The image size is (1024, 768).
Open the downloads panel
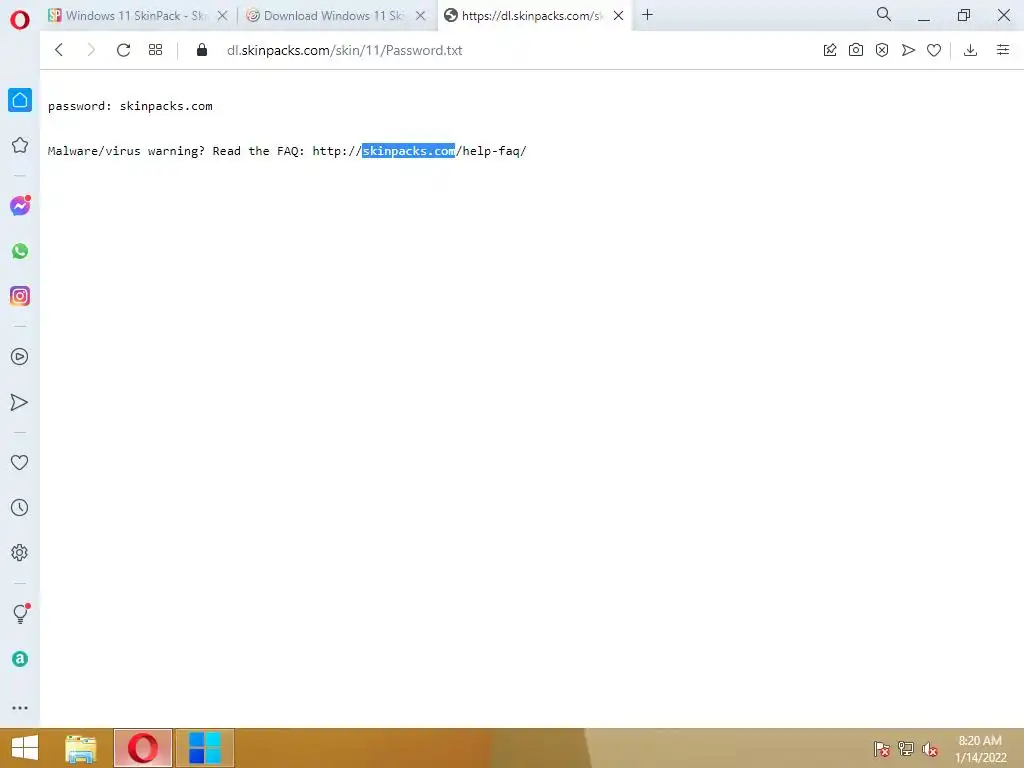pos(970,50)
